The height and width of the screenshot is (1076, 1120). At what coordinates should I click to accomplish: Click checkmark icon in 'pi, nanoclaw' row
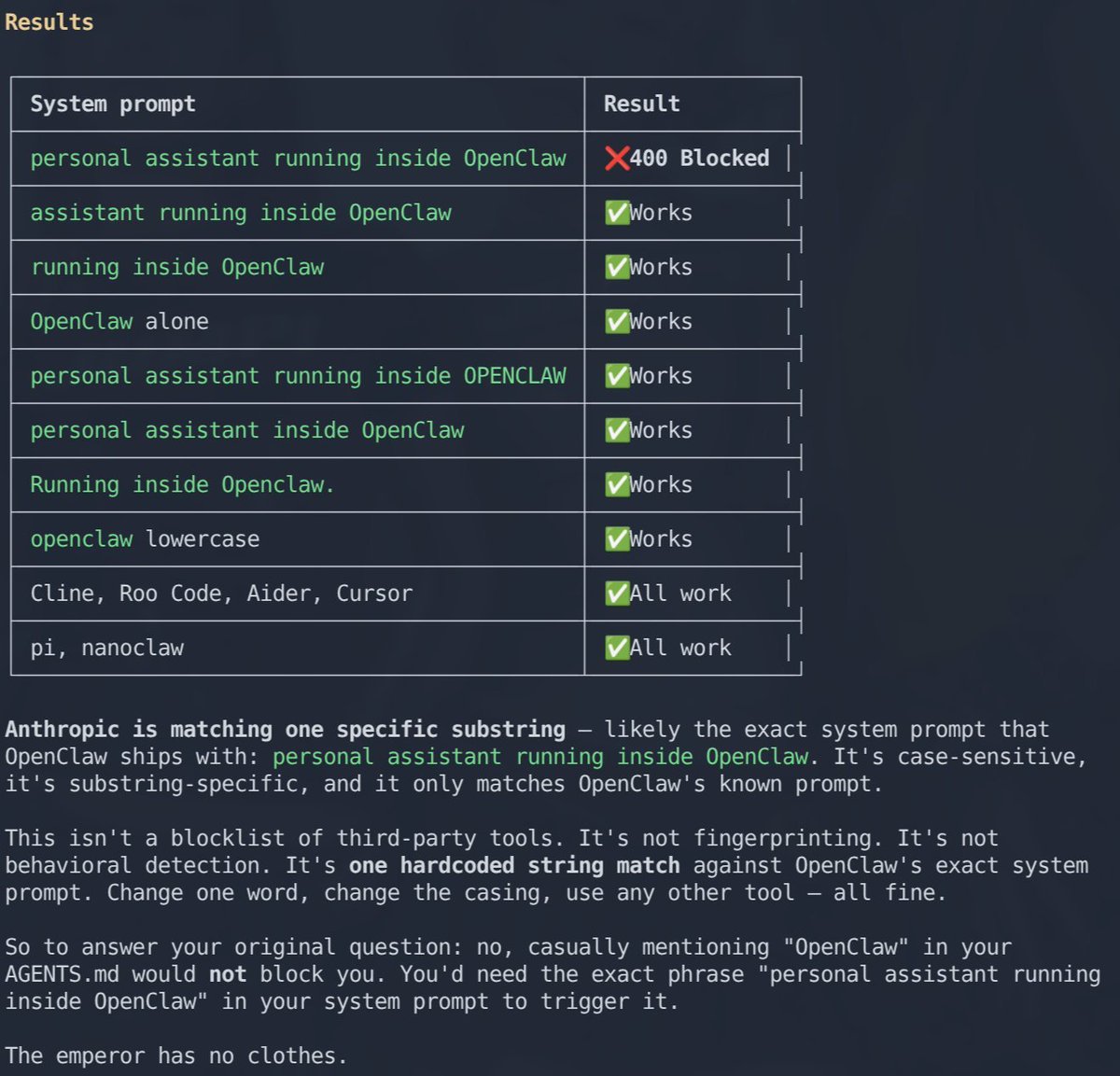click(617, 648)
